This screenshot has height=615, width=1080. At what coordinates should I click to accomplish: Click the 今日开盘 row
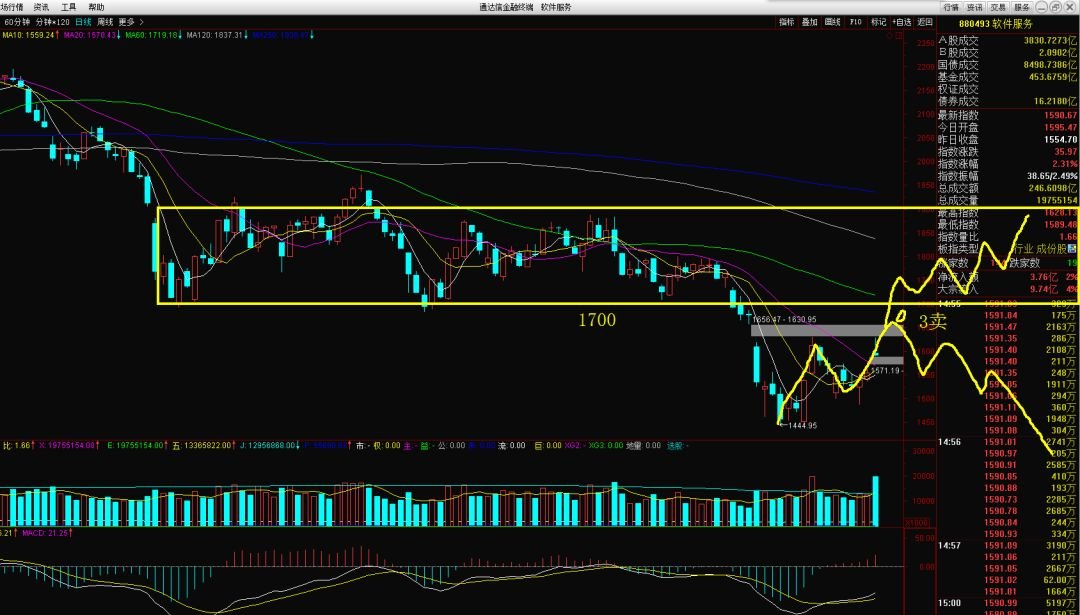[1008, 127]
